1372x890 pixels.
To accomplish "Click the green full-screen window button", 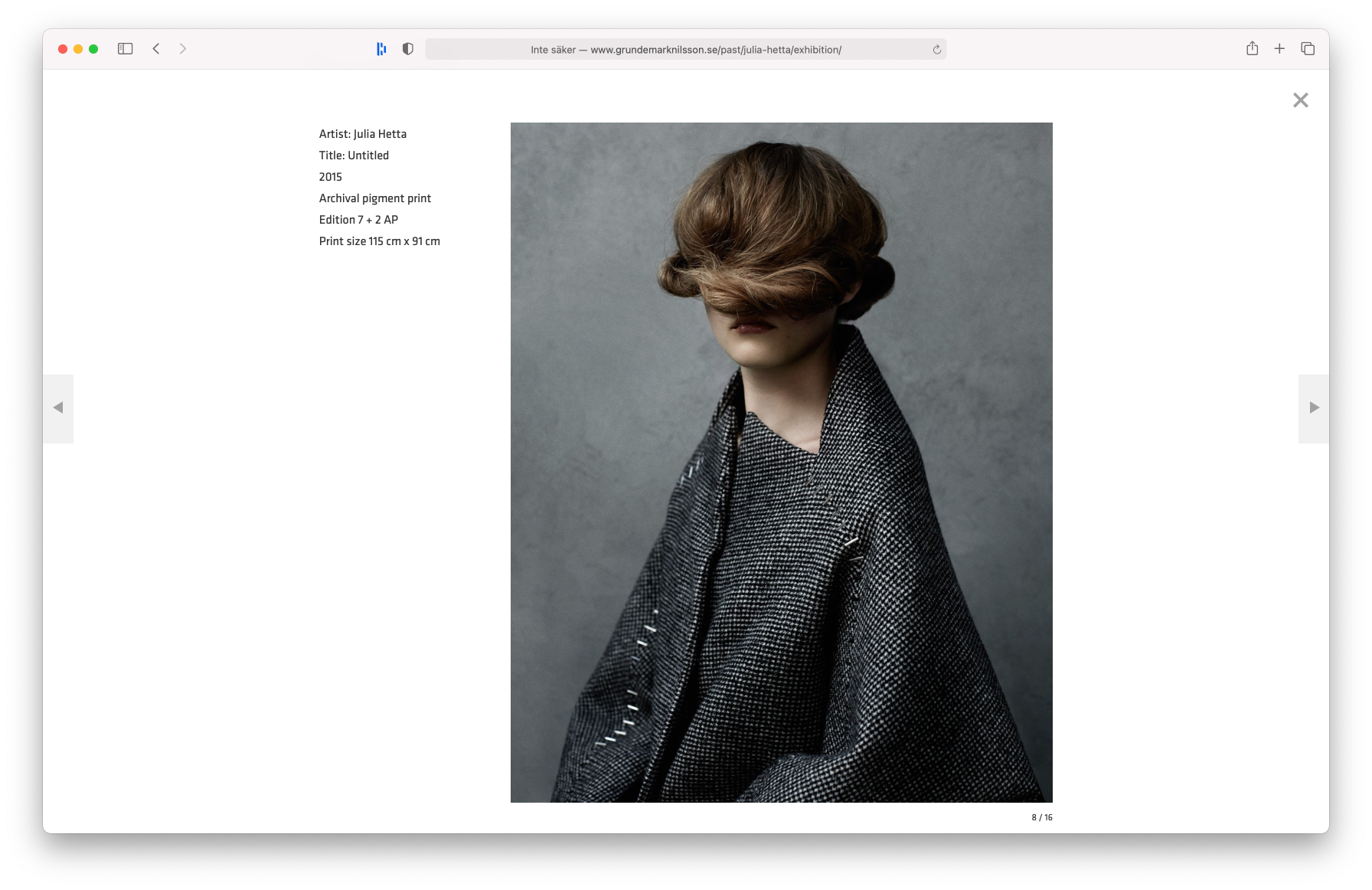I will [x=93, y=49].
